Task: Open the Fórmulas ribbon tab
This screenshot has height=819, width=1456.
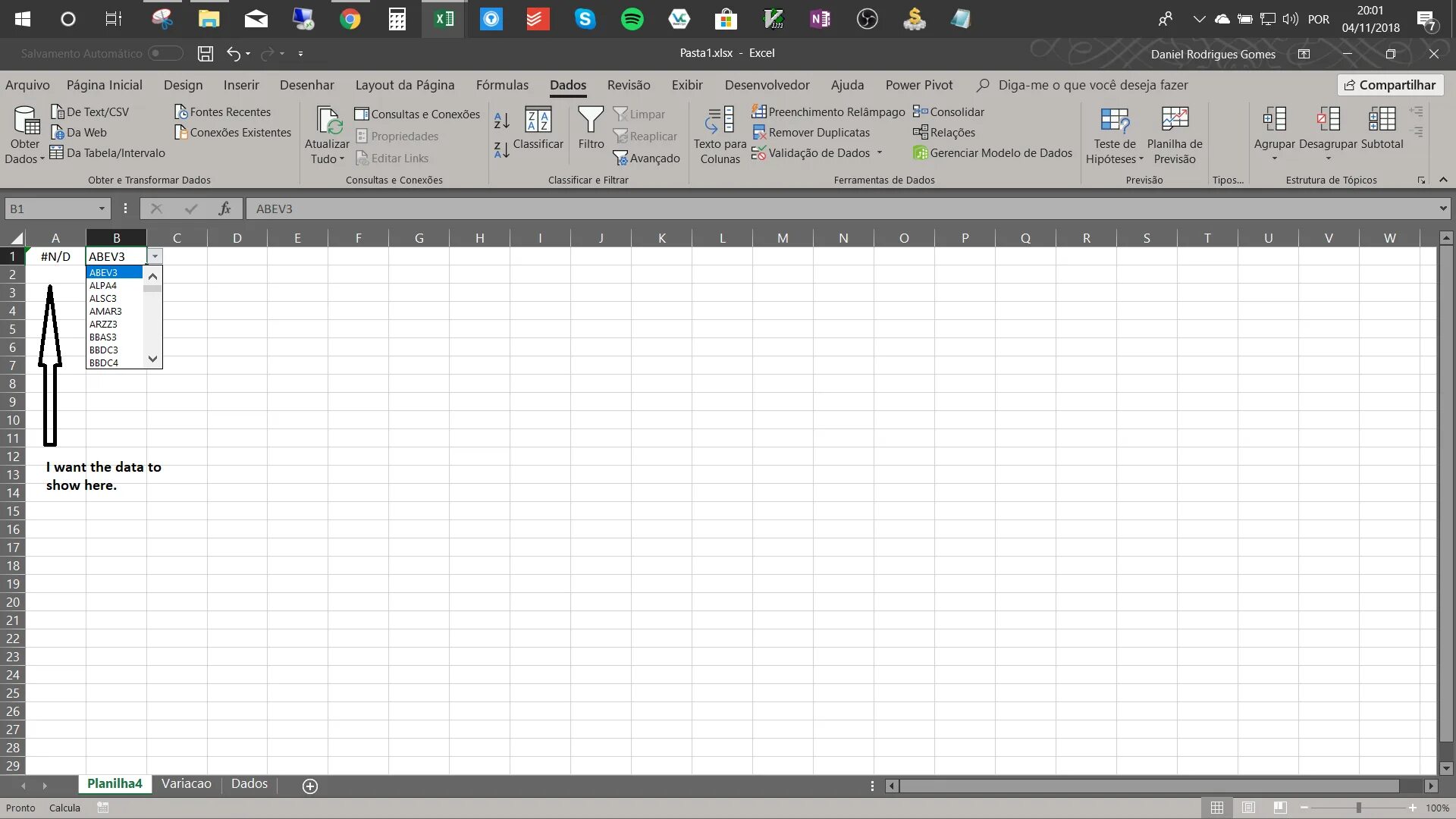Action: [502, 85]
